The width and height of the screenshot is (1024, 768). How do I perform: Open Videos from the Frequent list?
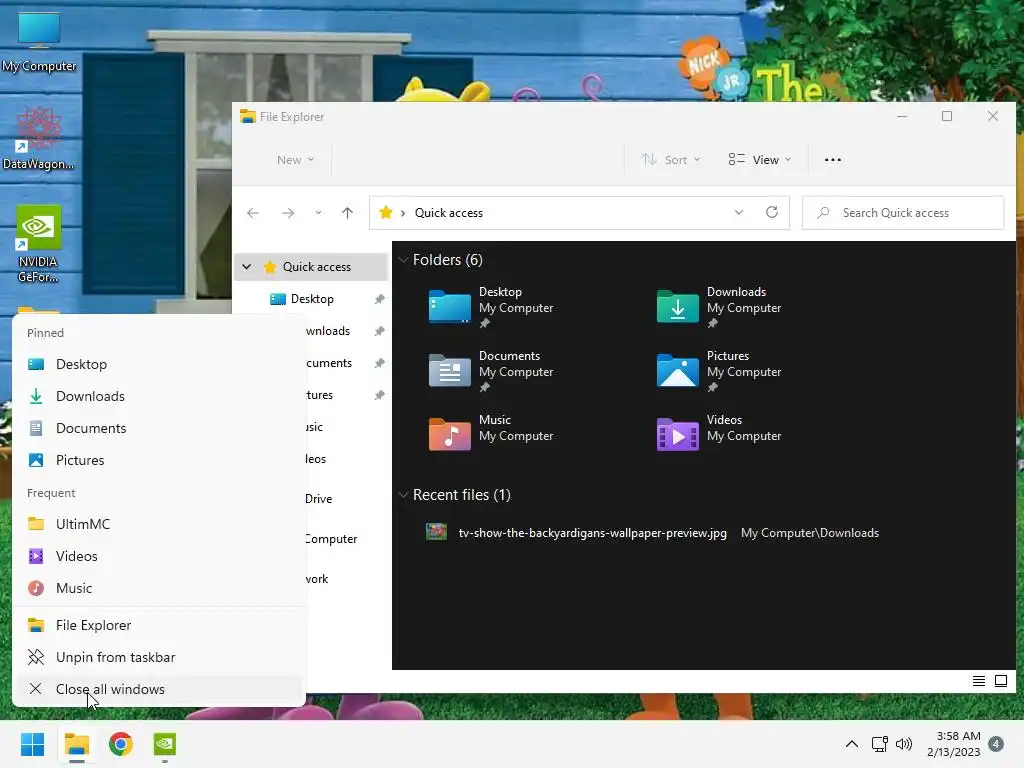click(x=159, y=556)
